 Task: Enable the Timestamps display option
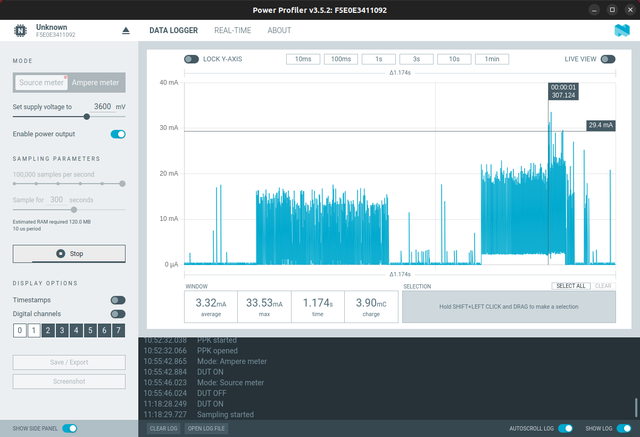coord(118,299)
